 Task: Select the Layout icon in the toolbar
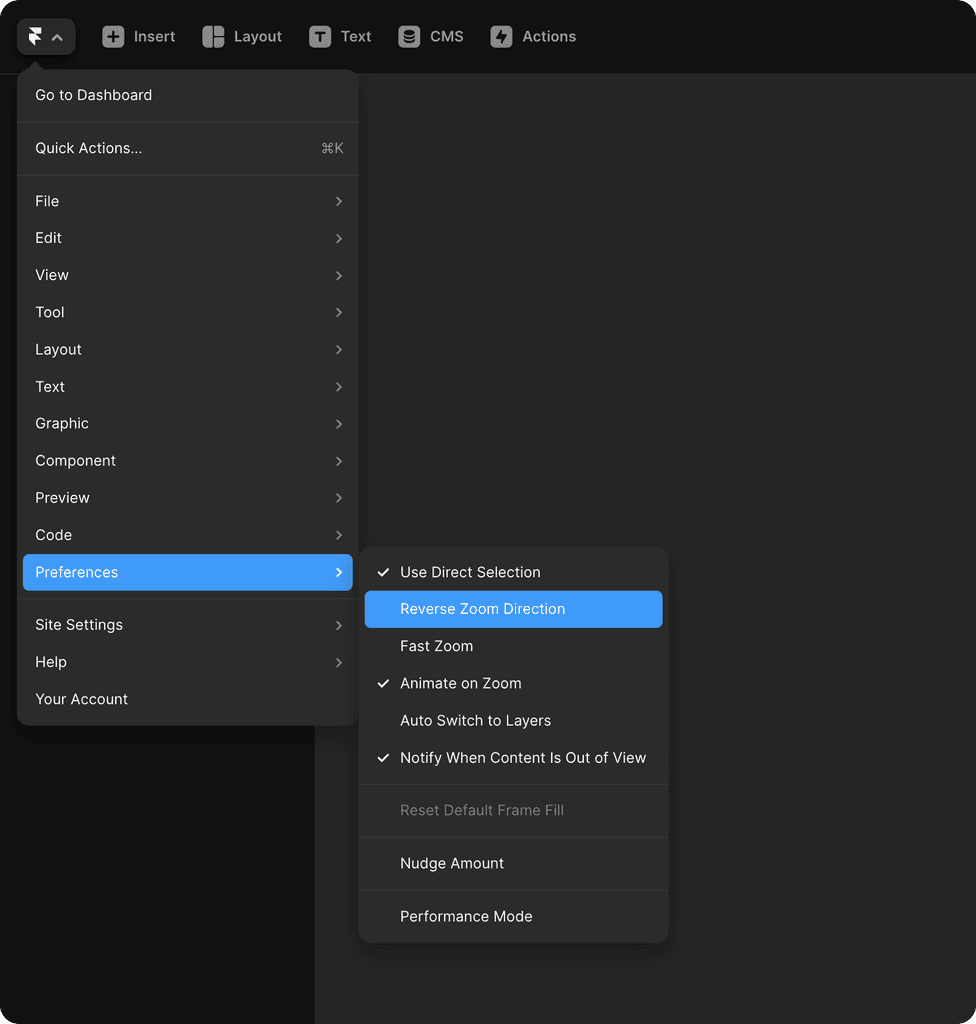pyautogui.click(x=213, y=36)
